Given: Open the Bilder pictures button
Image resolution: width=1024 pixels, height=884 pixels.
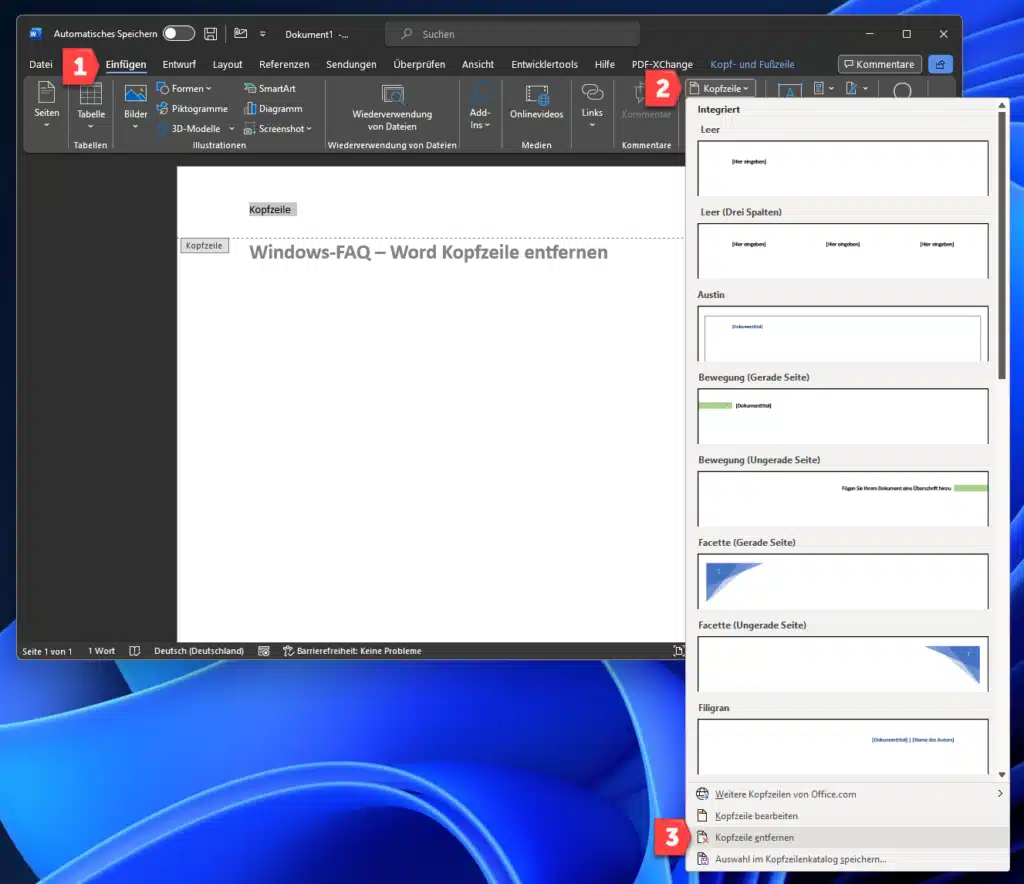Looking at the screenshot, I should pos(135,106).
